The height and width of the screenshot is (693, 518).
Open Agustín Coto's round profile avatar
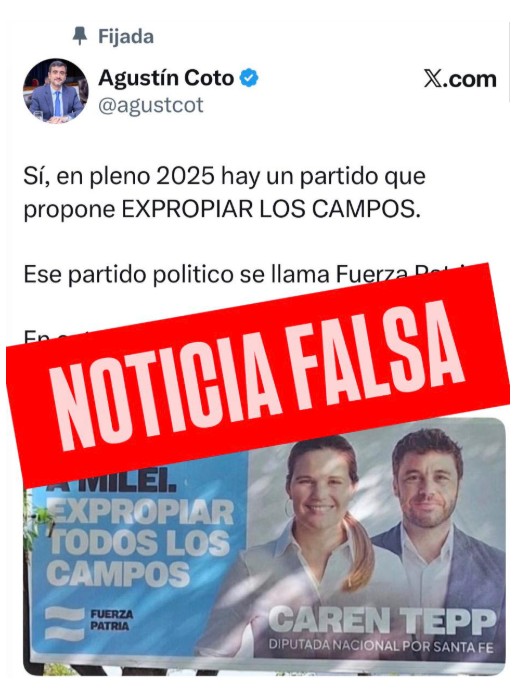coord(56,91)
